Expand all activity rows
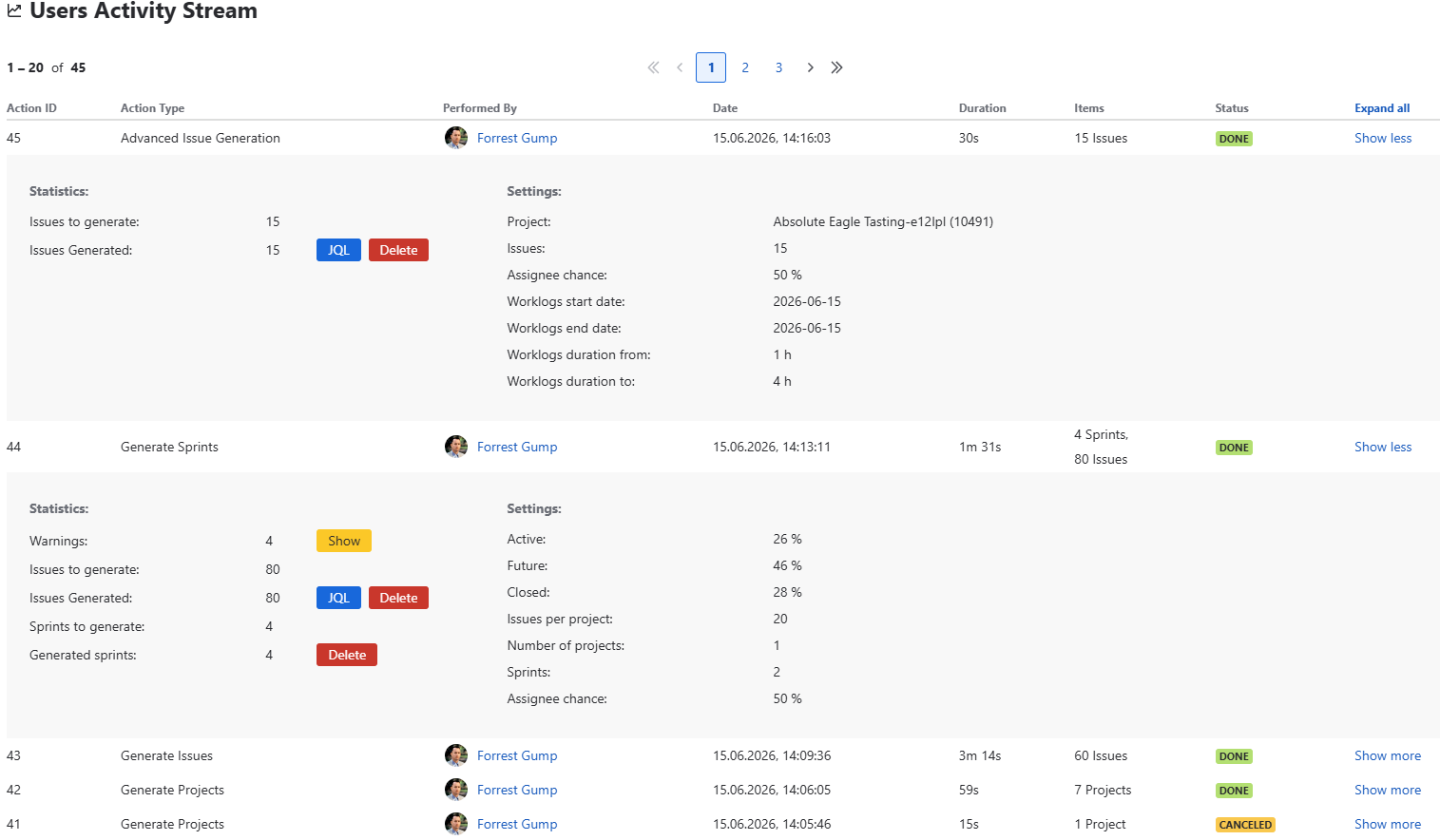Screen dimensions: 1440x840 [x=1382, y=108]
